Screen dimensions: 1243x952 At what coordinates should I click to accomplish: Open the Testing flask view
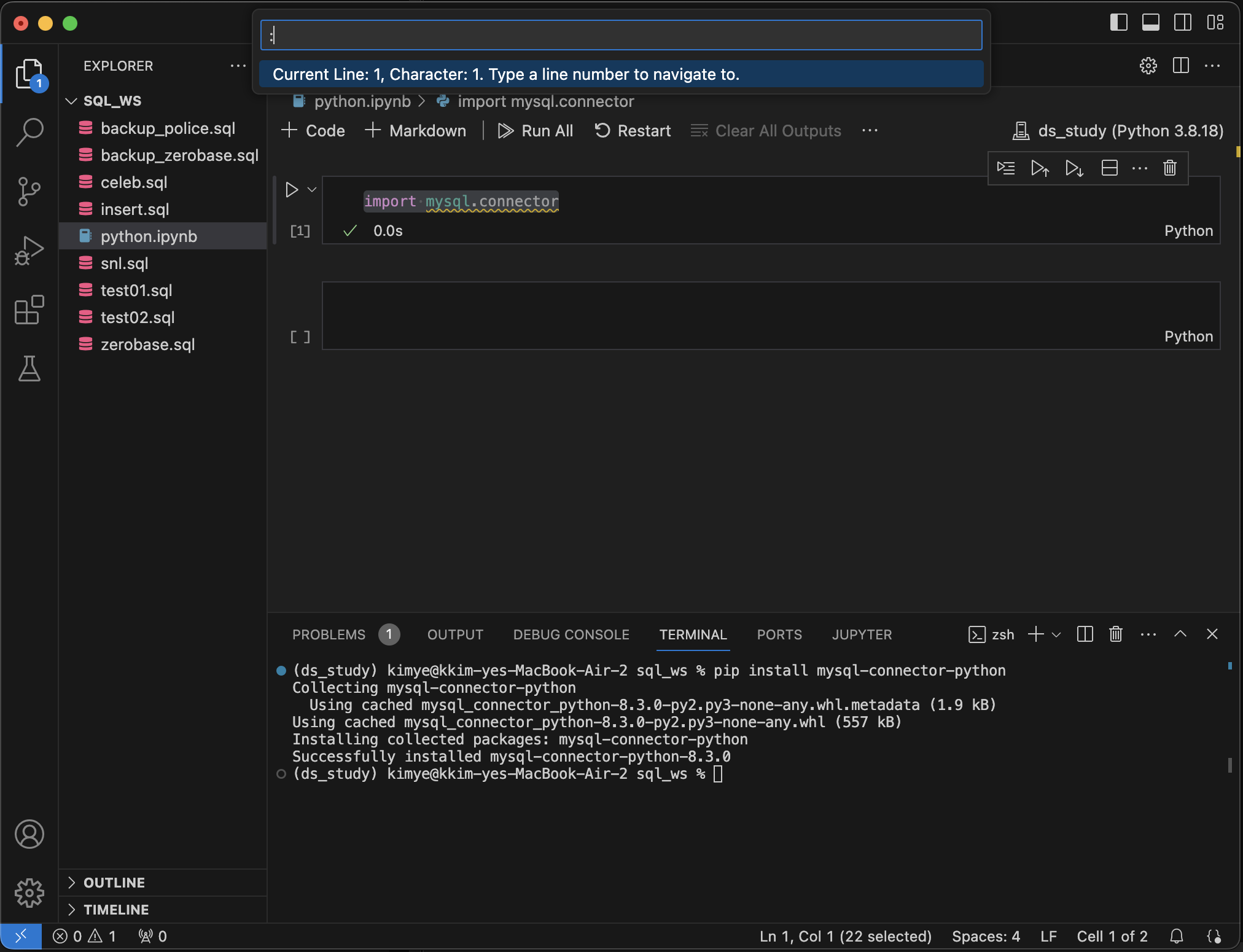tap(29, 369)
